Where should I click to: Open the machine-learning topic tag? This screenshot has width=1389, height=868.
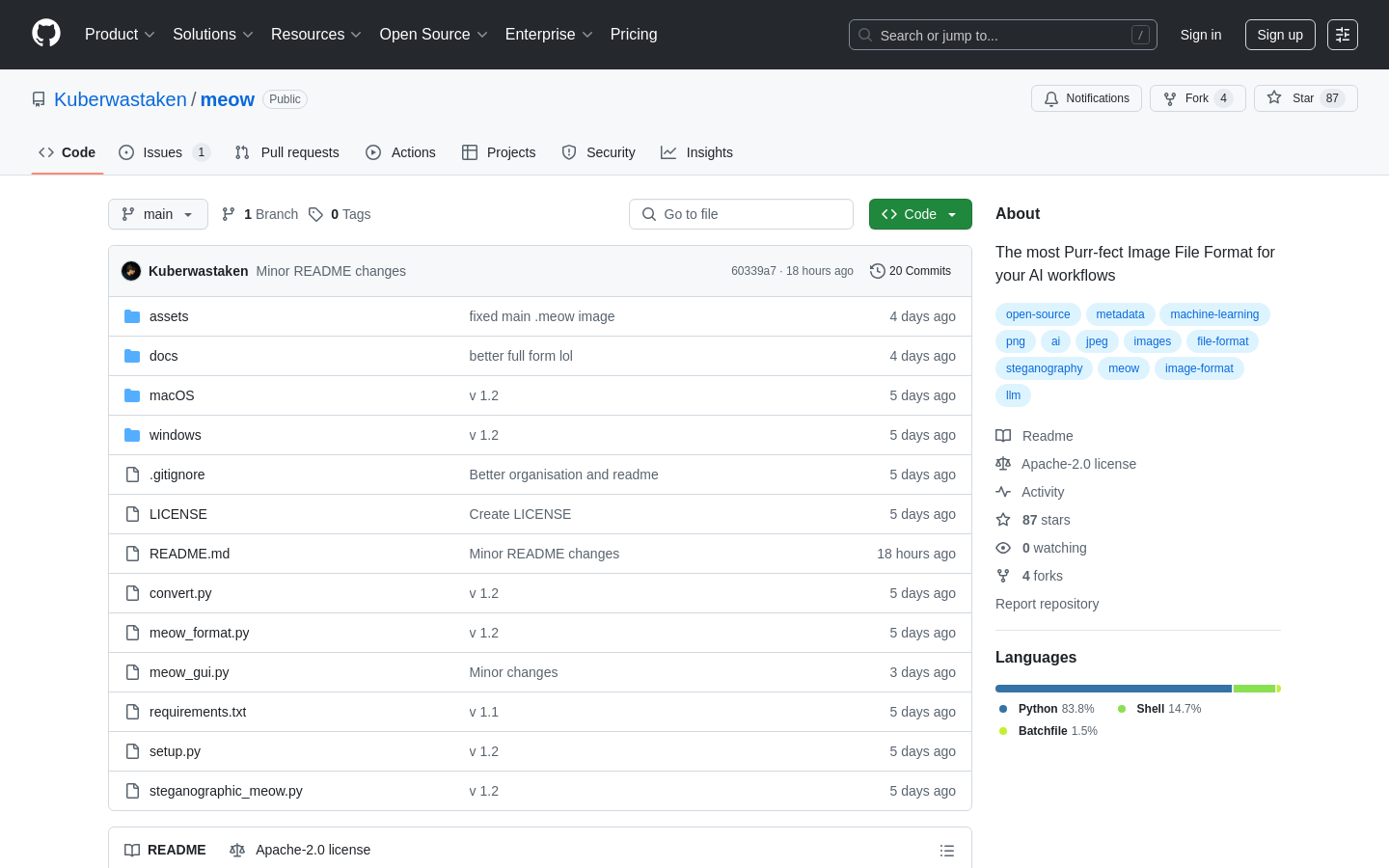[1214, 314]
